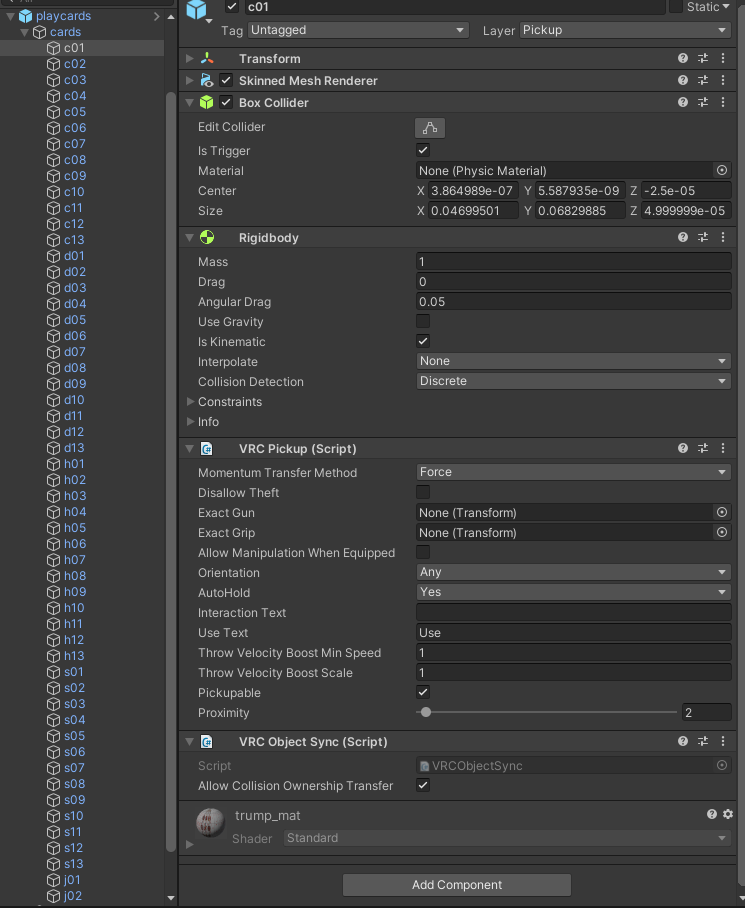Open help for Skinned Mesh Renderer
Image resolution: width=745 pixels, height=908 pixels.
click(x=683, y=80)
